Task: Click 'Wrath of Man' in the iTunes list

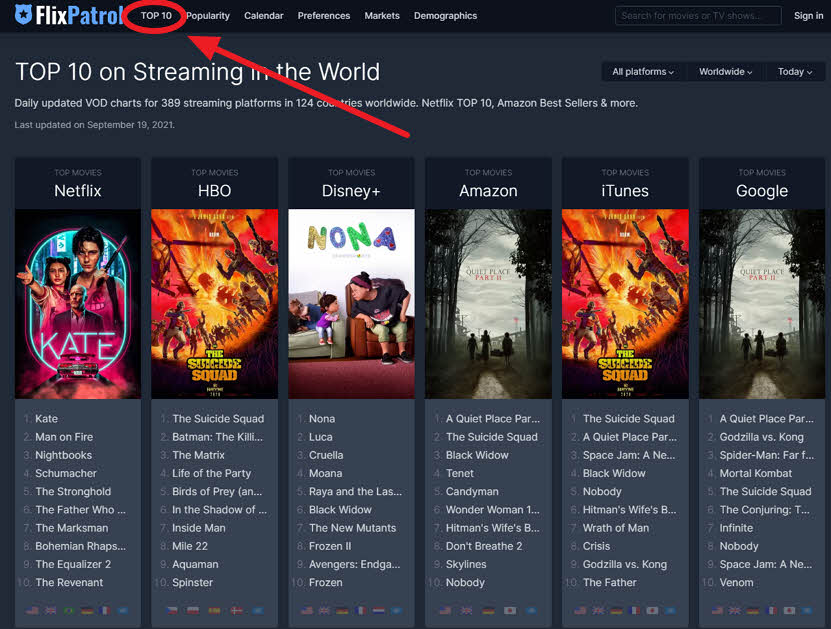Action: tap(615, 528)
